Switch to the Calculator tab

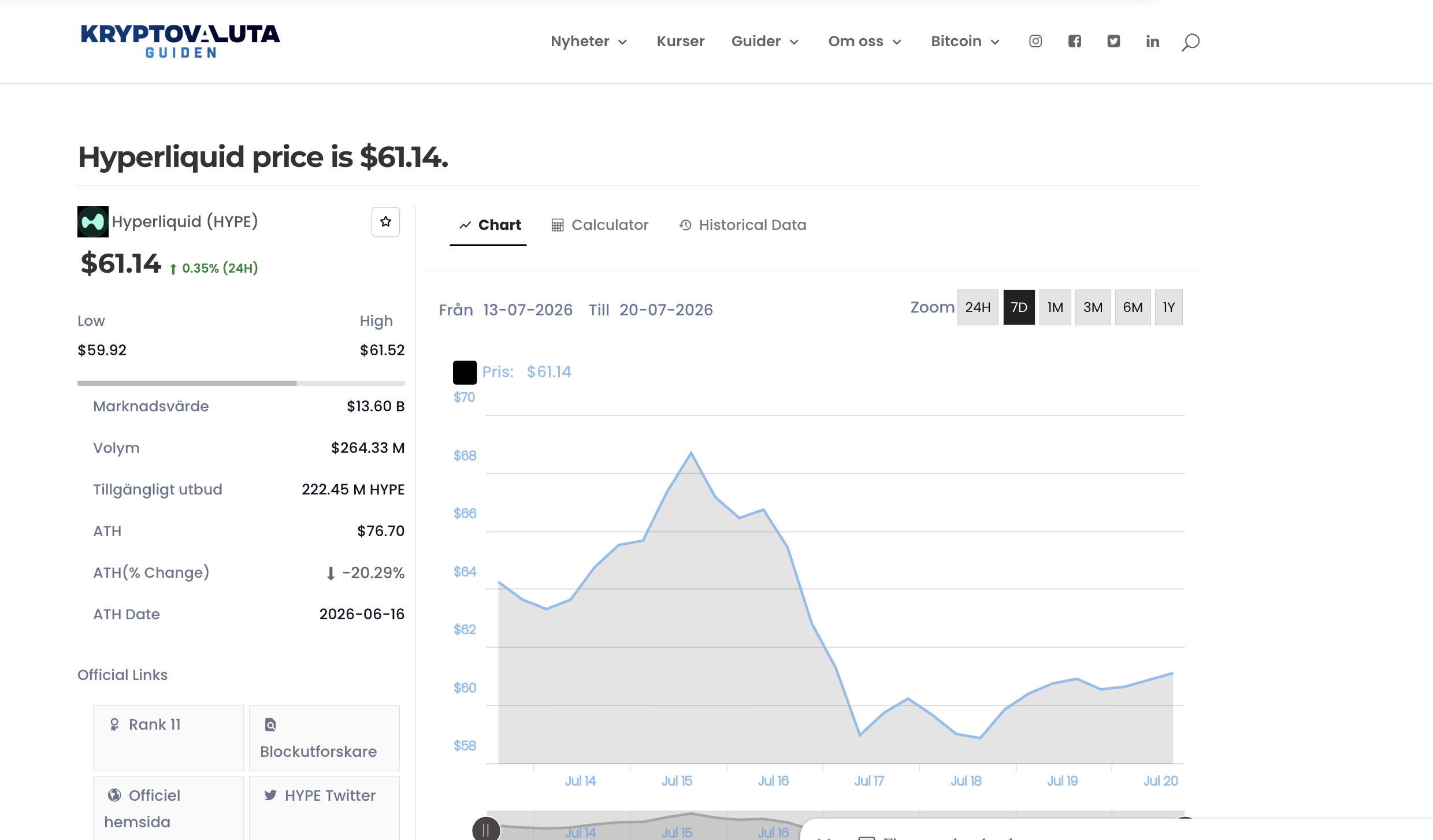pyautogui.click(x=600, y=225)
